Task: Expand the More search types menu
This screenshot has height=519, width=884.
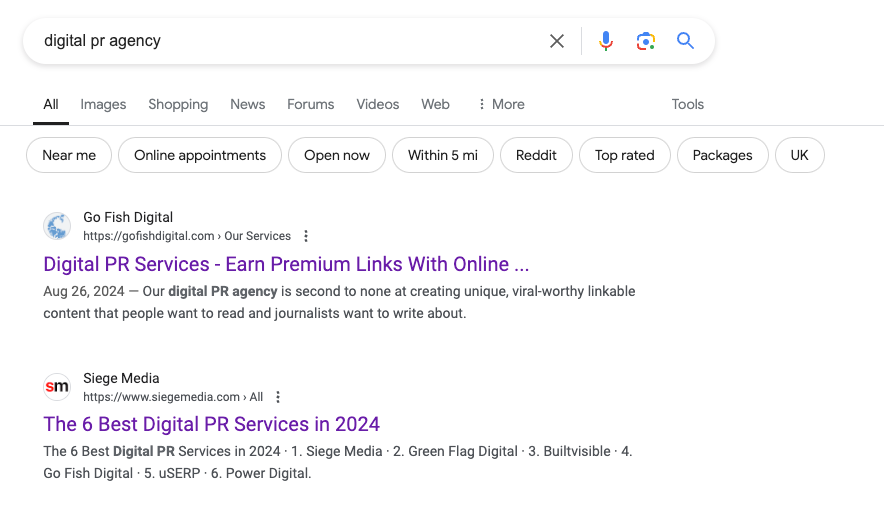Action: pos(501,105)
